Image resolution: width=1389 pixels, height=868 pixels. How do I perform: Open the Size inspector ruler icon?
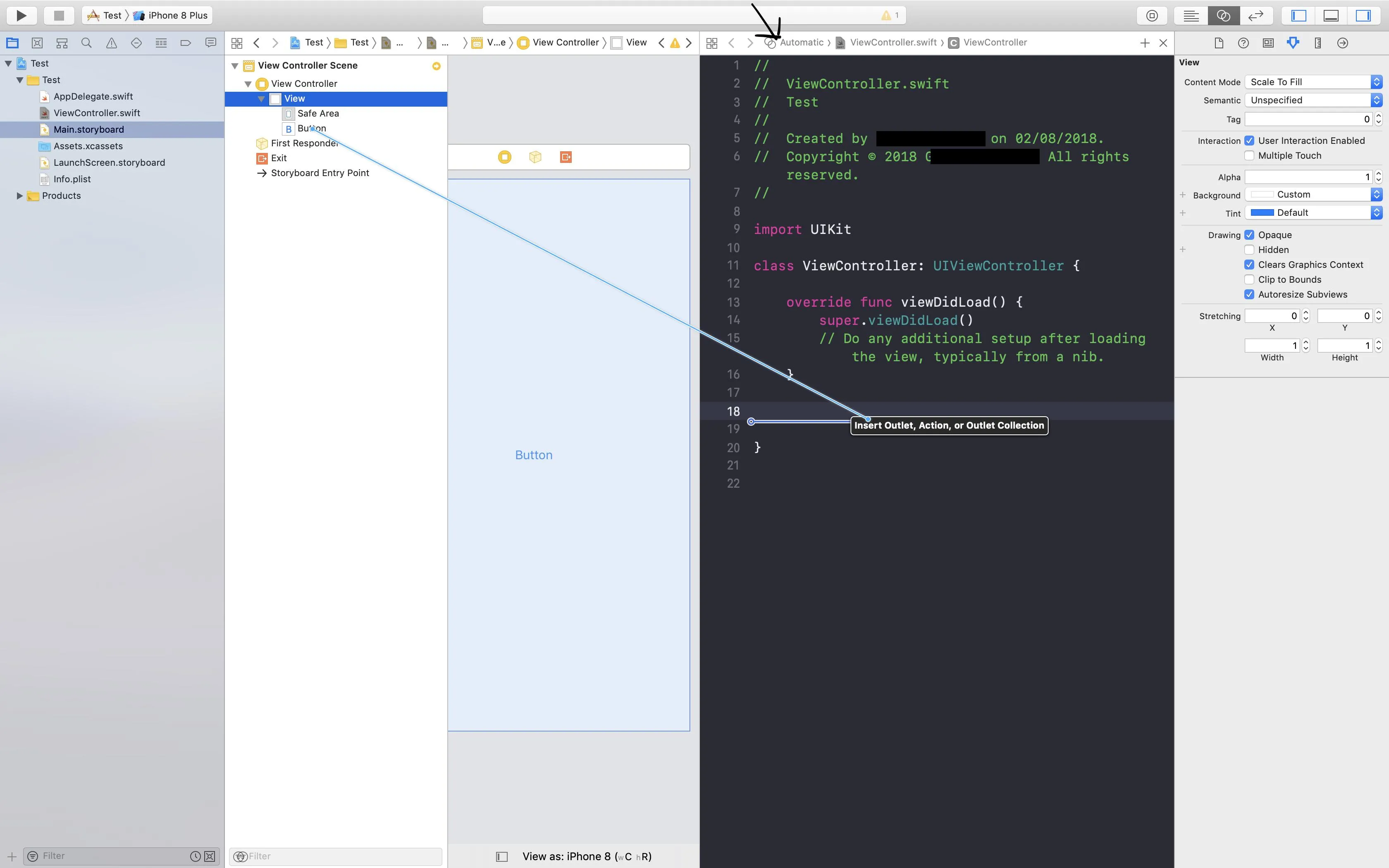[x=1317, y=43]
